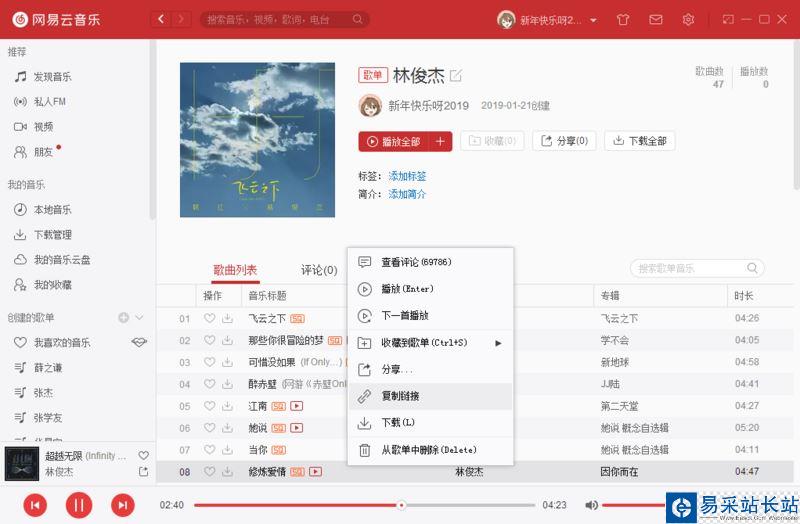This screenshot has width=800, height=524.
Task: Click the 下载全部 button
Action: [639, 141]
